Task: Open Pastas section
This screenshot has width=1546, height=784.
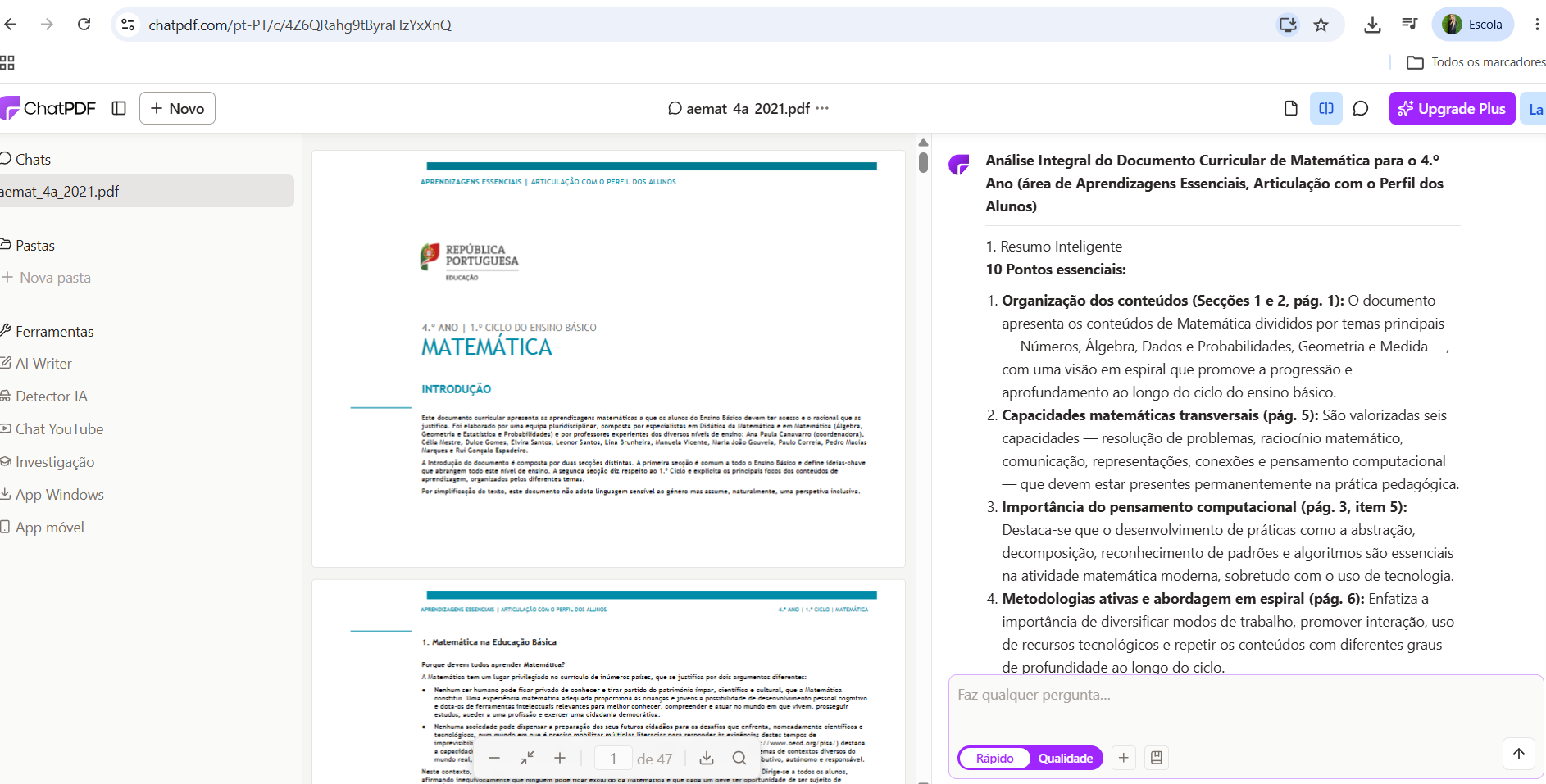Action: [28, 245]
